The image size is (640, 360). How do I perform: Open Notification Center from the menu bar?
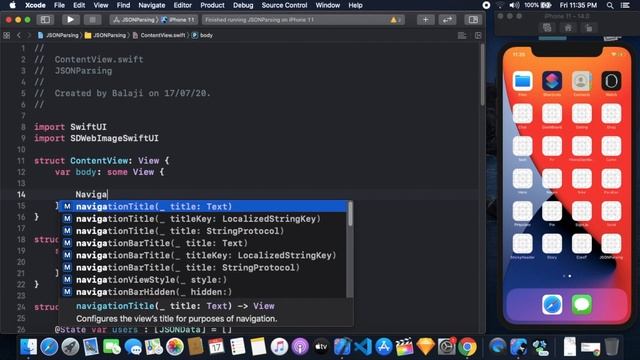[625, 5]
